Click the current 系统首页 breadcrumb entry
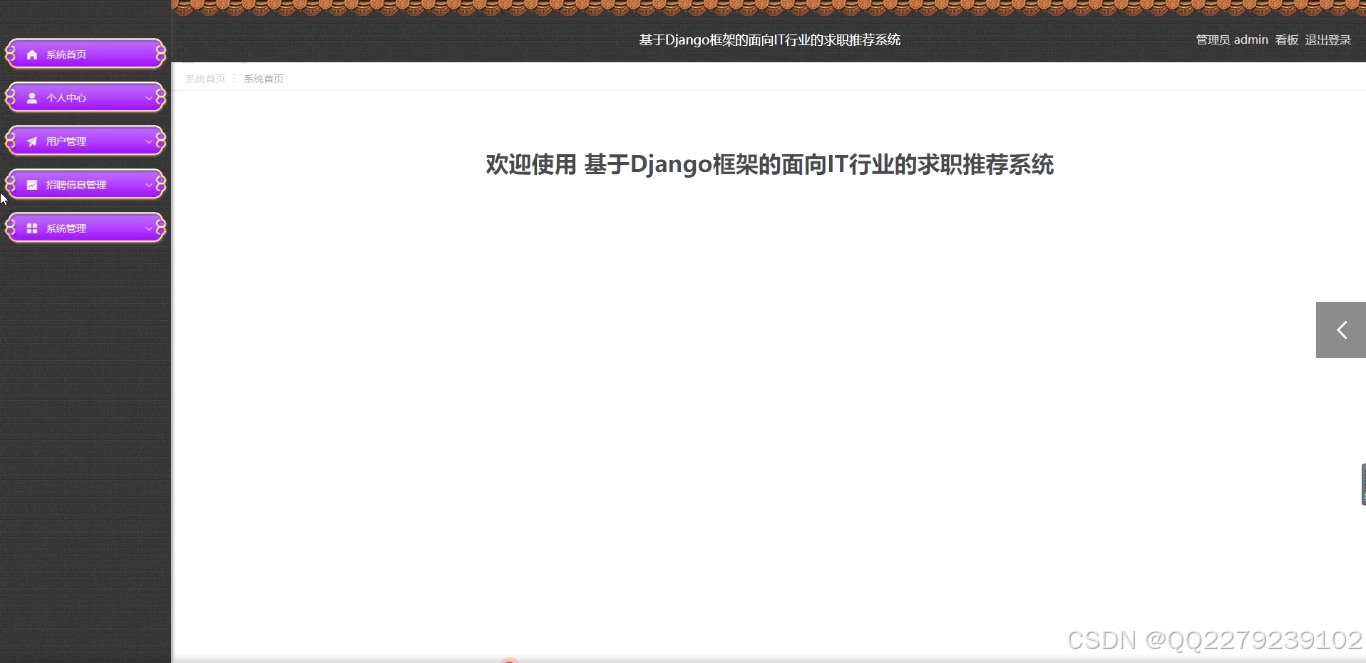The image size is (1366, 663). coord(264,78)
